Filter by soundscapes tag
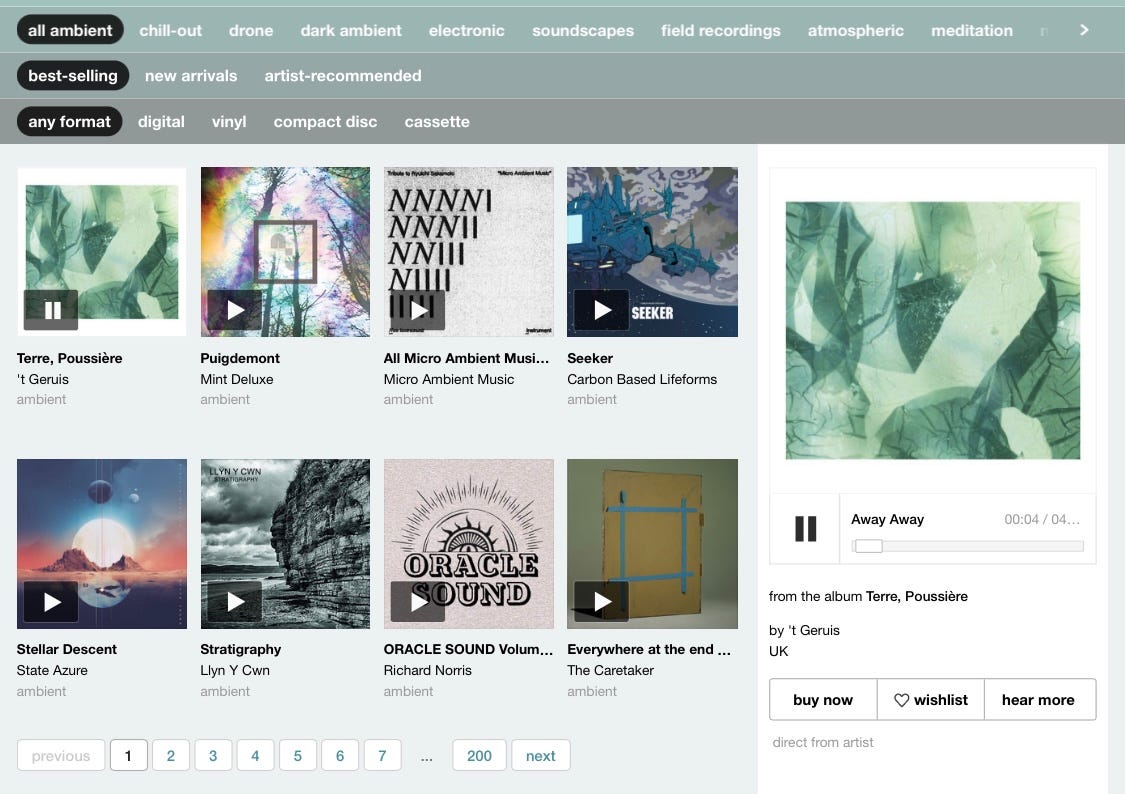Screen dimensions: 1125x794 583,30
